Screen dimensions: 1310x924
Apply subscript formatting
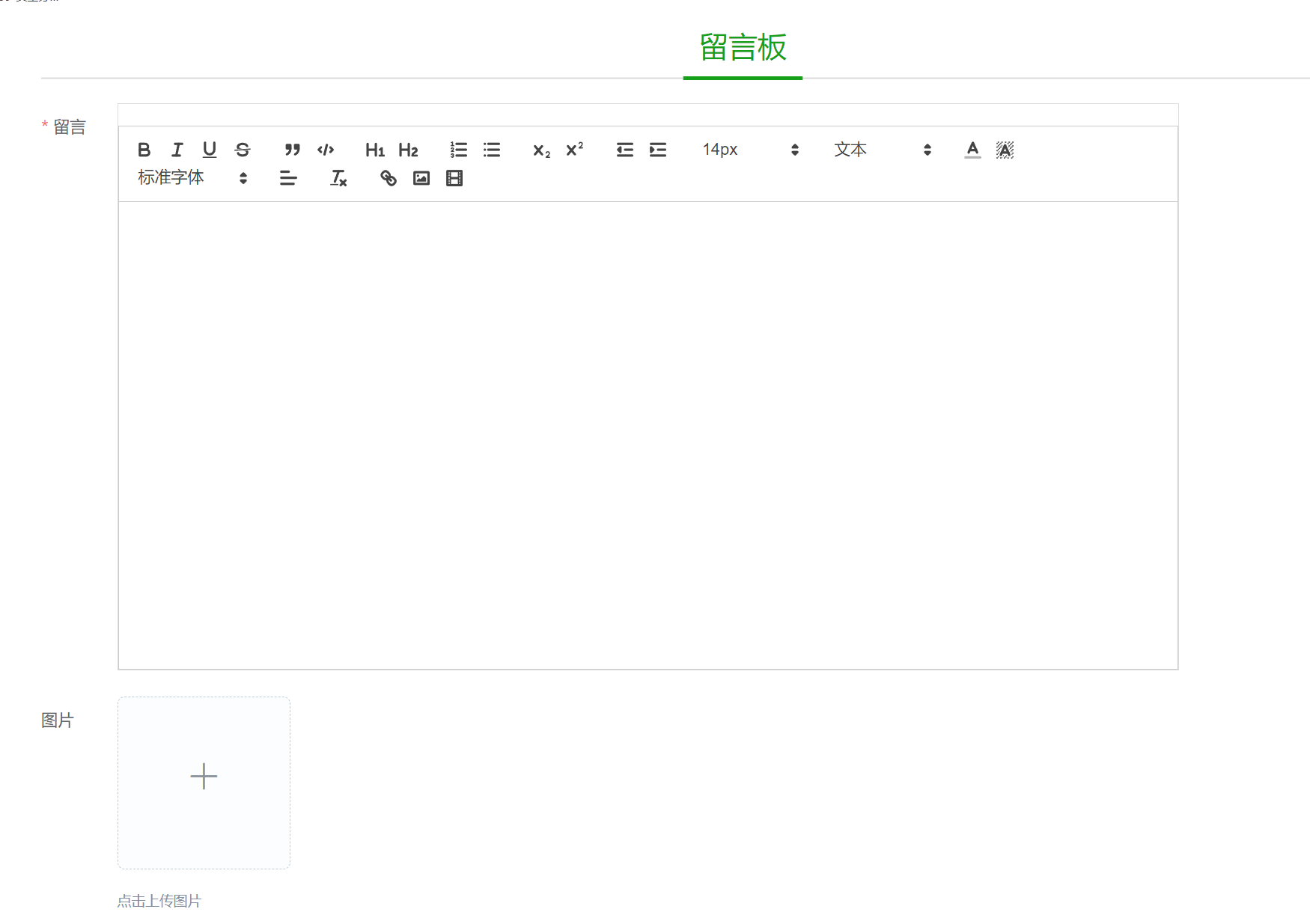(540, 150)
